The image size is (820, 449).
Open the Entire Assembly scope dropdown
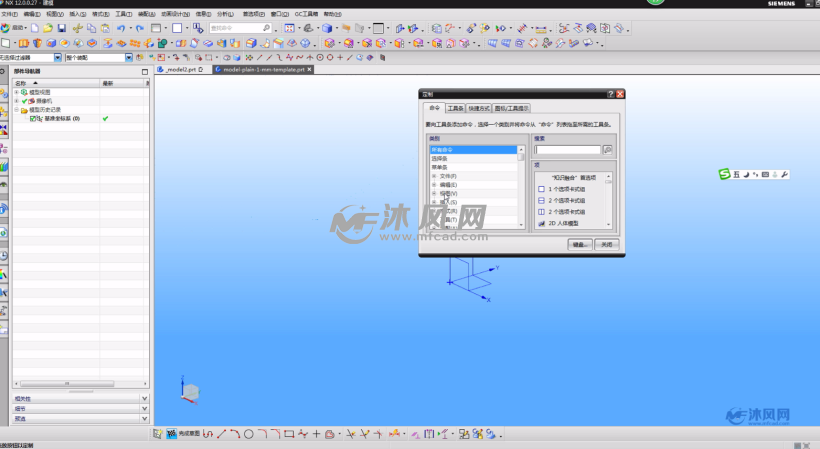129,57
